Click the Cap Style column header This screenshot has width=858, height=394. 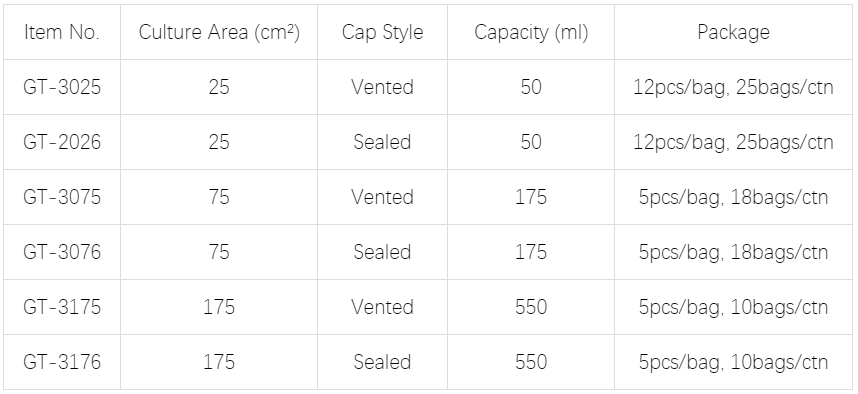(x=382, y=32)
